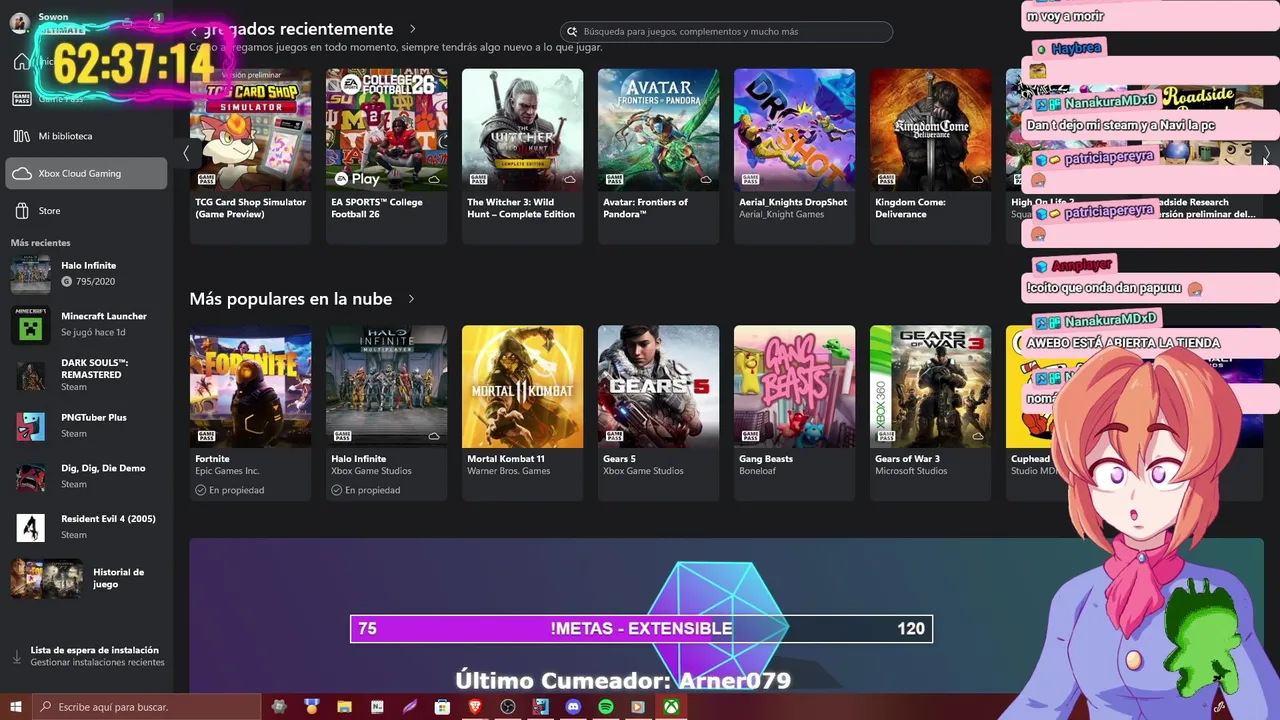Open Kingdom Come: Deliverance card
This screenshot has height=720, width=1280.
[x=930, y=156]
